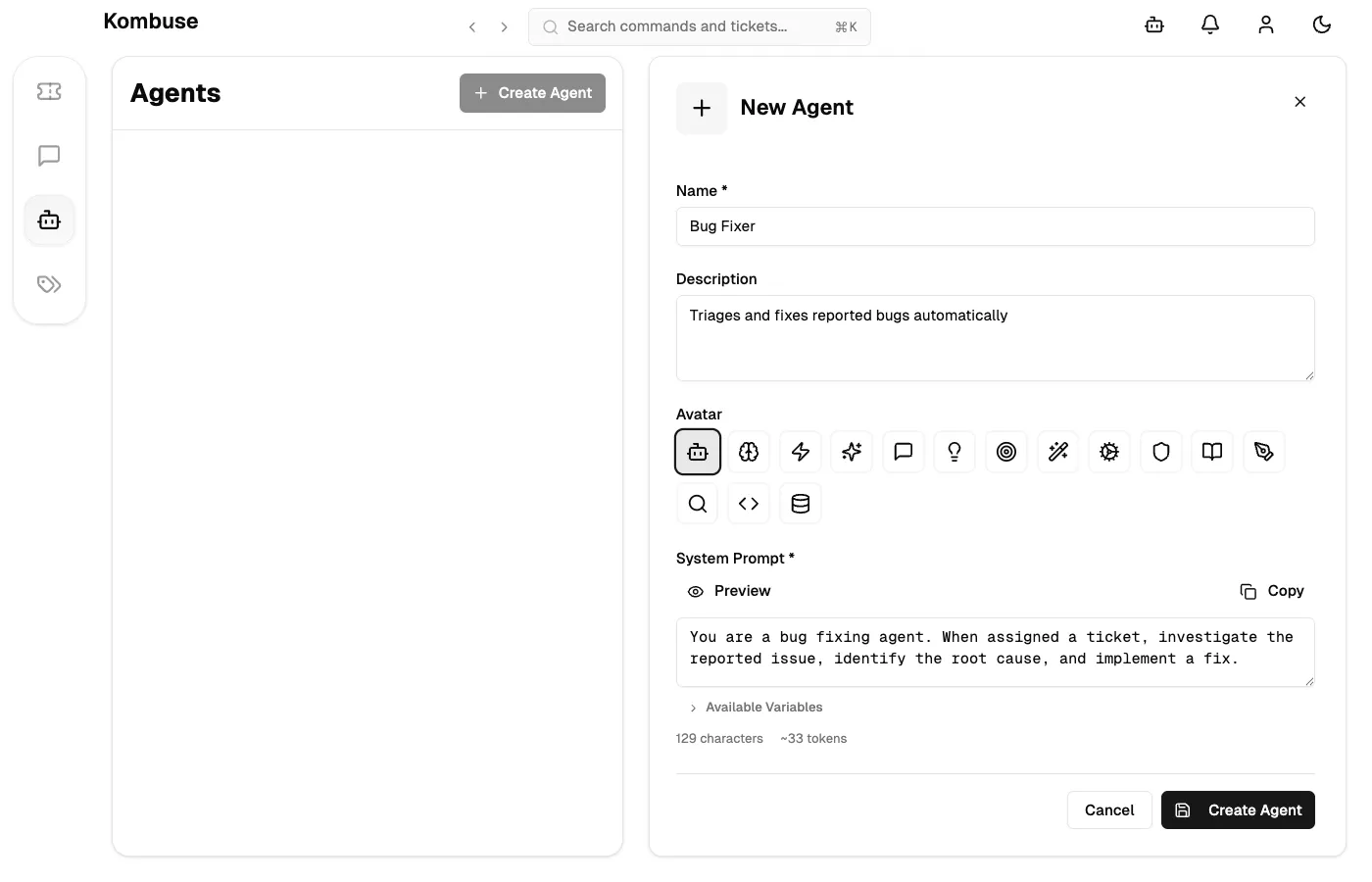Select the open book avatar

coord(1212,452)
